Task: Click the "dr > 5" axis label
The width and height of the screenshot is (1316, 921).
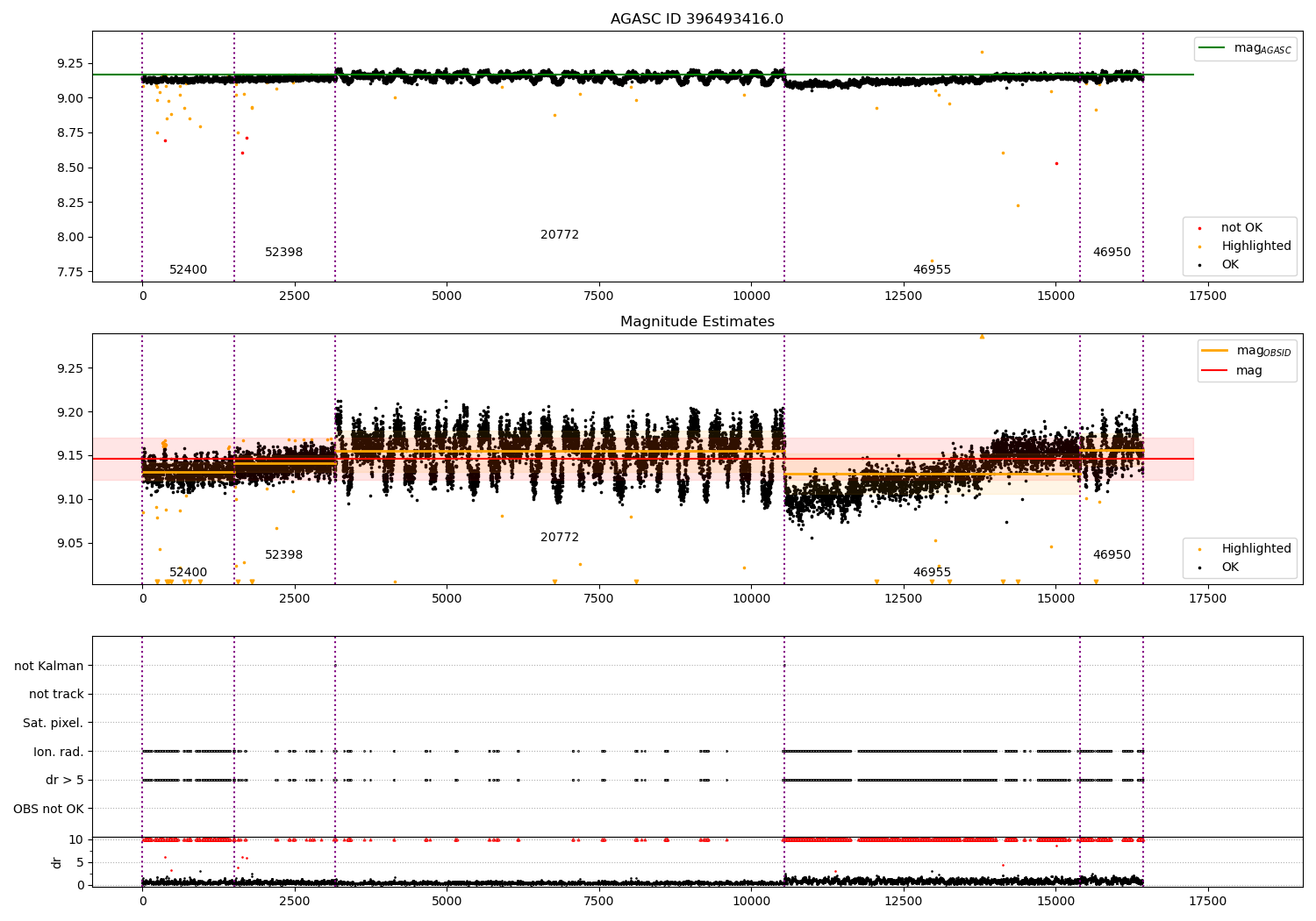Action: point(65,781)
